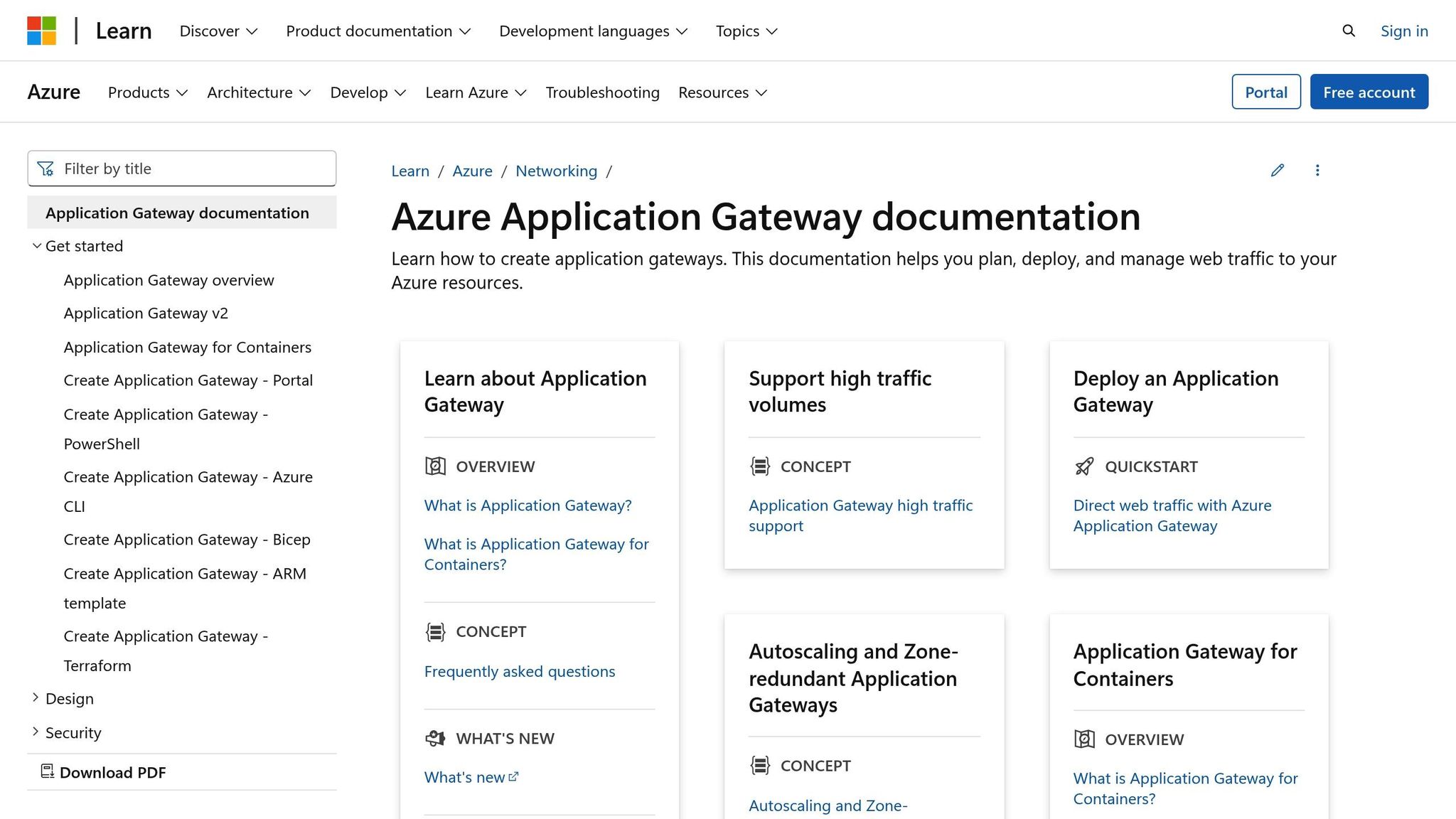Click the Microsoft logo
The image size is (1456, 819).
41,31
